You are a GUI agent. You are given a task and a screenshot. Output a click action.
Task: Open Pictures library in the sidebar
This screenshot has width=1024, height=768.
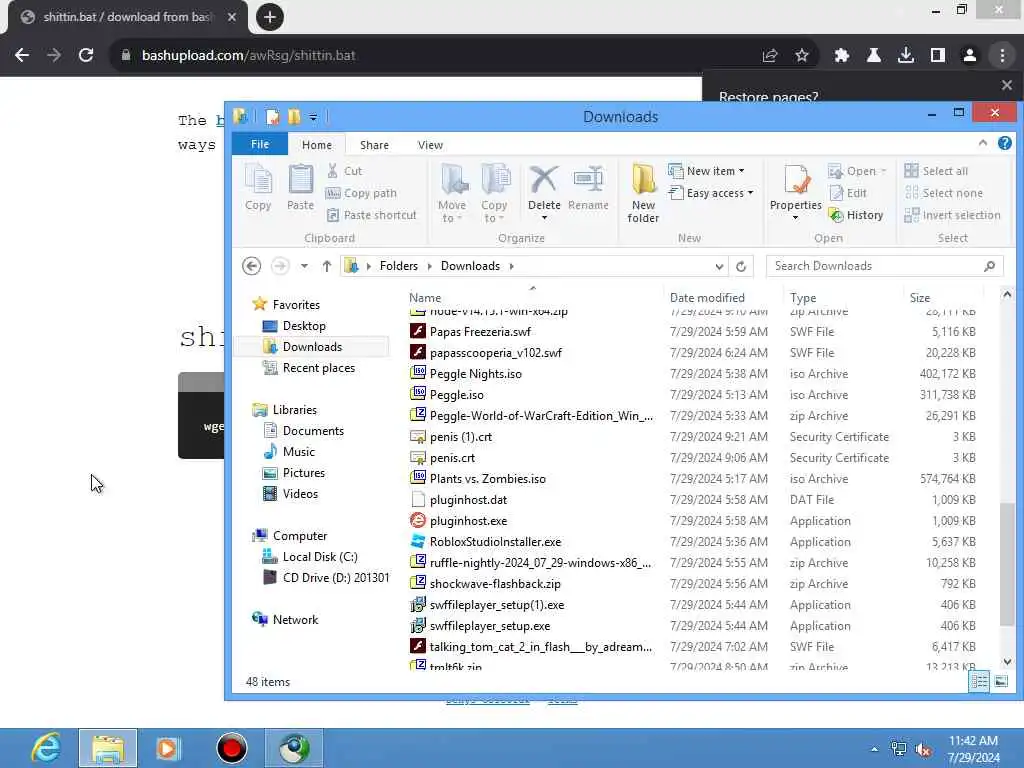click(293, 473)
